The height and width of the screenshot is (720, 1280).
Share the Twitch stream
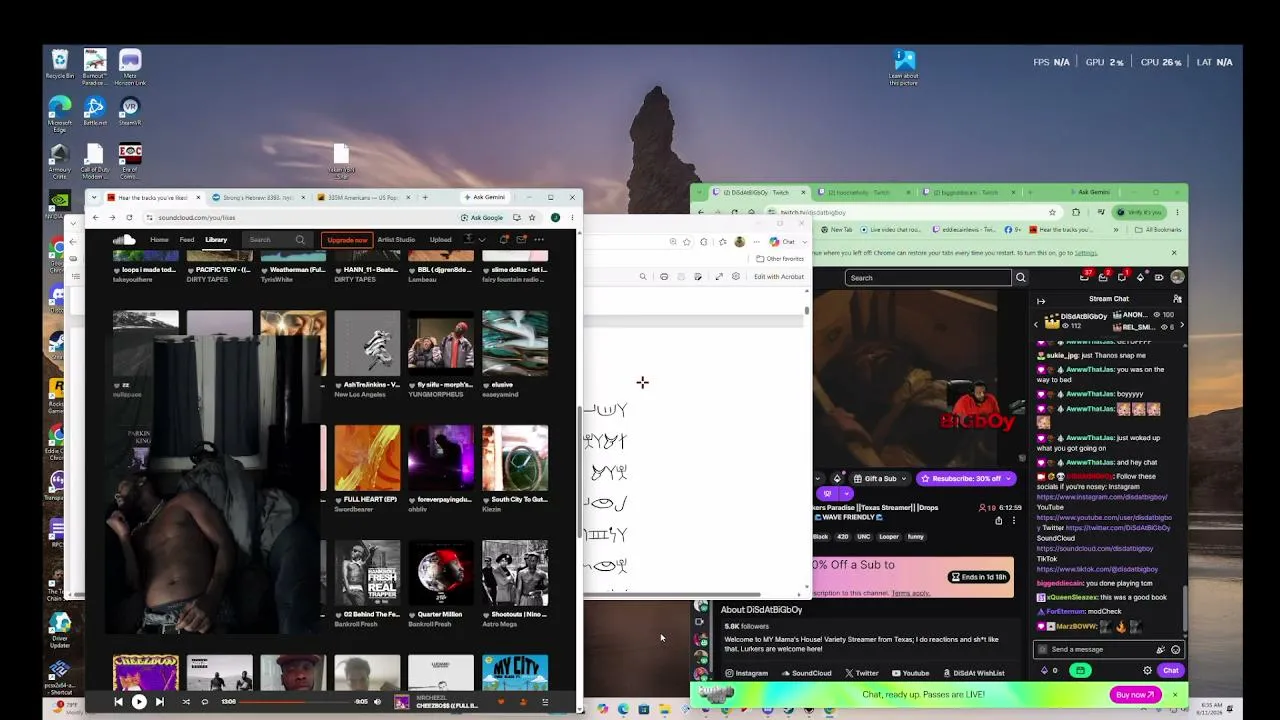click(998, 520)
